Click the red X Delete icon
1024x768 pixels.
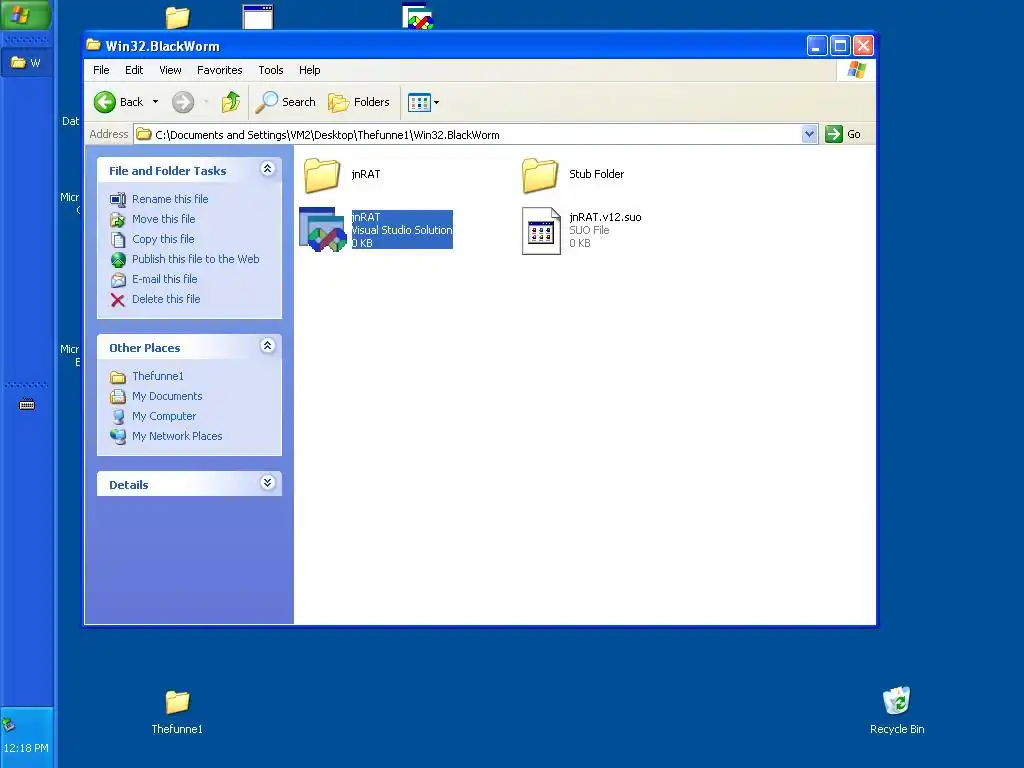(118, 300)
